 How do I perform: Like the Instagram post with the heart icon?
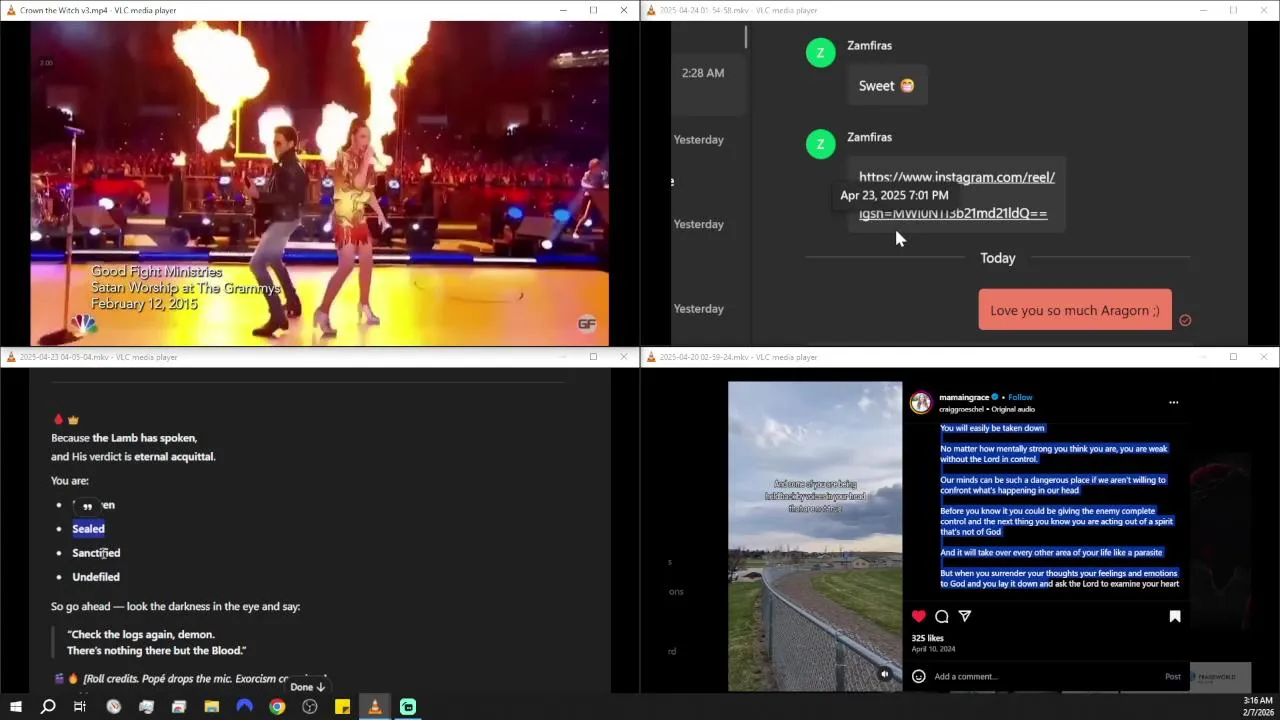click(918, 616)
